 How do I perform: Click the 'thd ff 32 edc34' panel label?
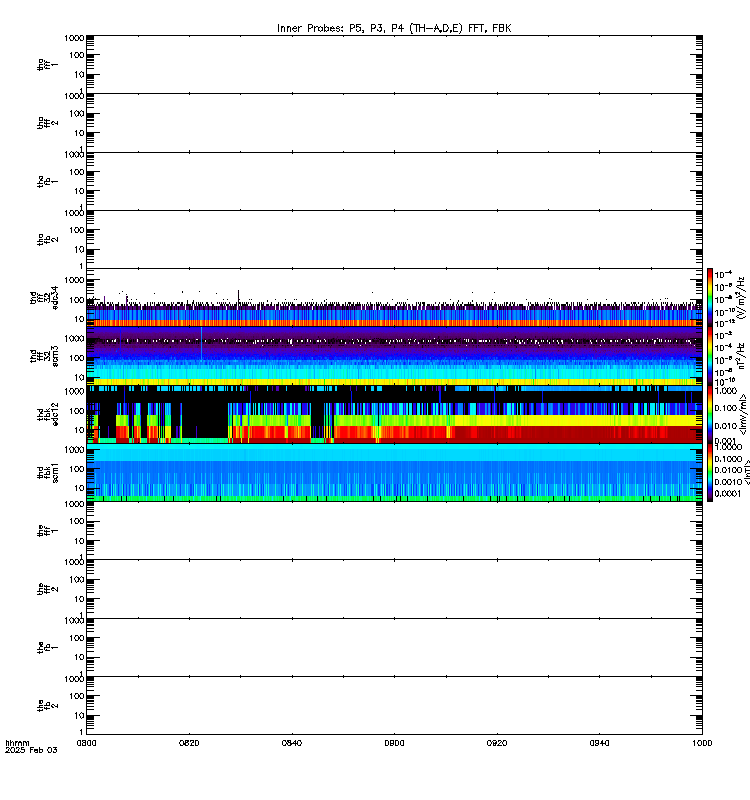[x=44, y=298]
